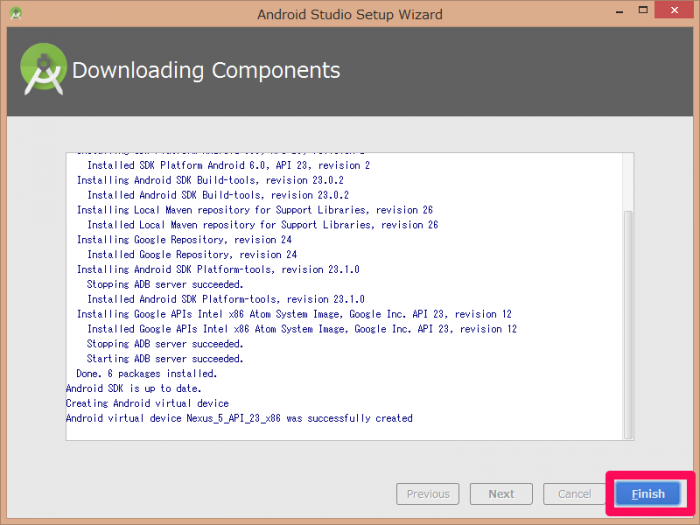The image size is (700, 525).
Task: Click the Android Studio title bar icon
Action: [16, 13]
